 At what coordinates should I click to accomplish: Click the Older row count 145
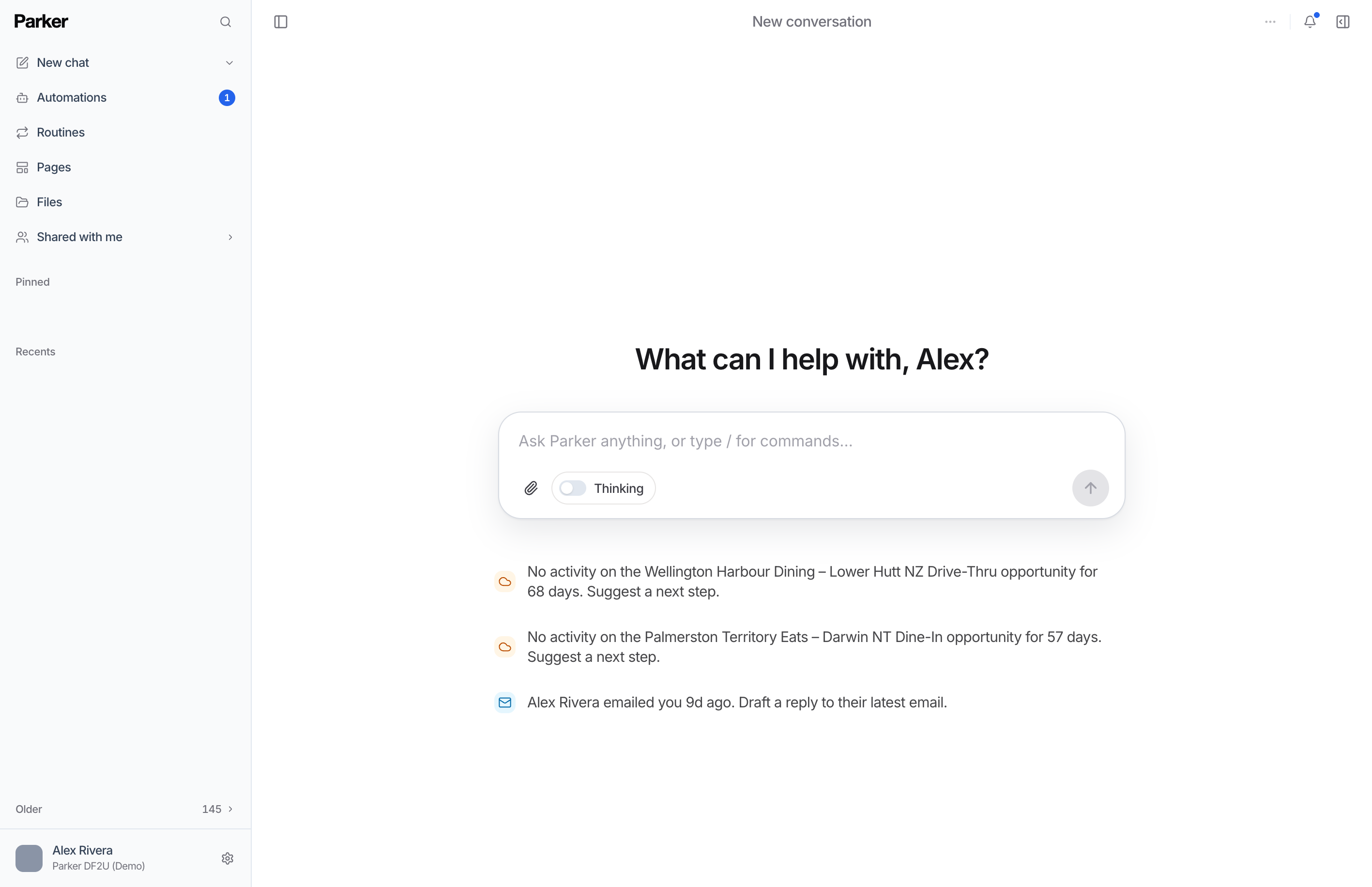pyautogui.click(x=211, y=809)
